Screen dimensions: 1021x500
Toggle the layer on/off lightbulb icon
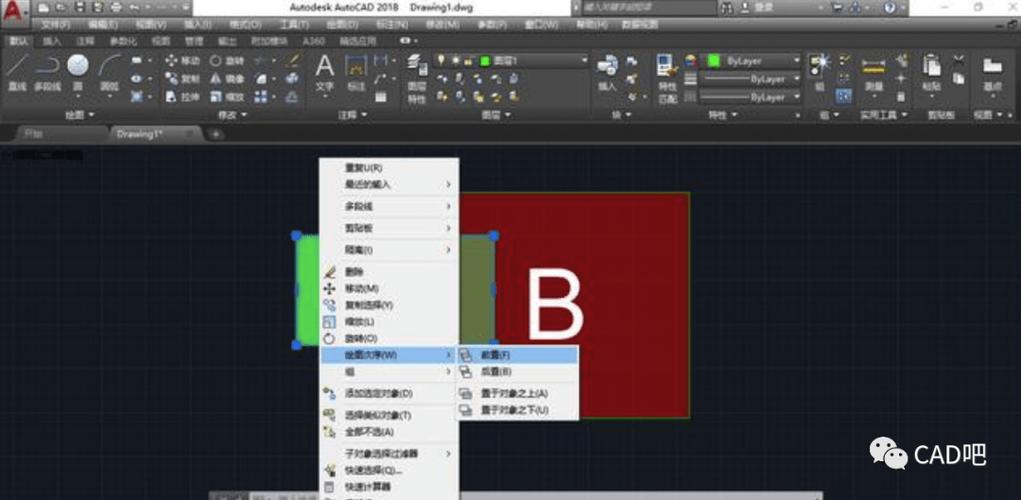coord(441,60)
